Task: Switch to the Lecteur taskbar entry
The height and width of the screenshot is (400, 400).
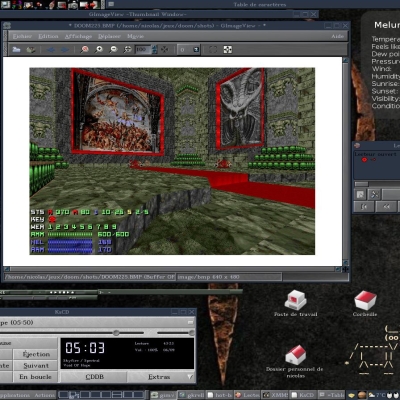Action: (247, 395)
